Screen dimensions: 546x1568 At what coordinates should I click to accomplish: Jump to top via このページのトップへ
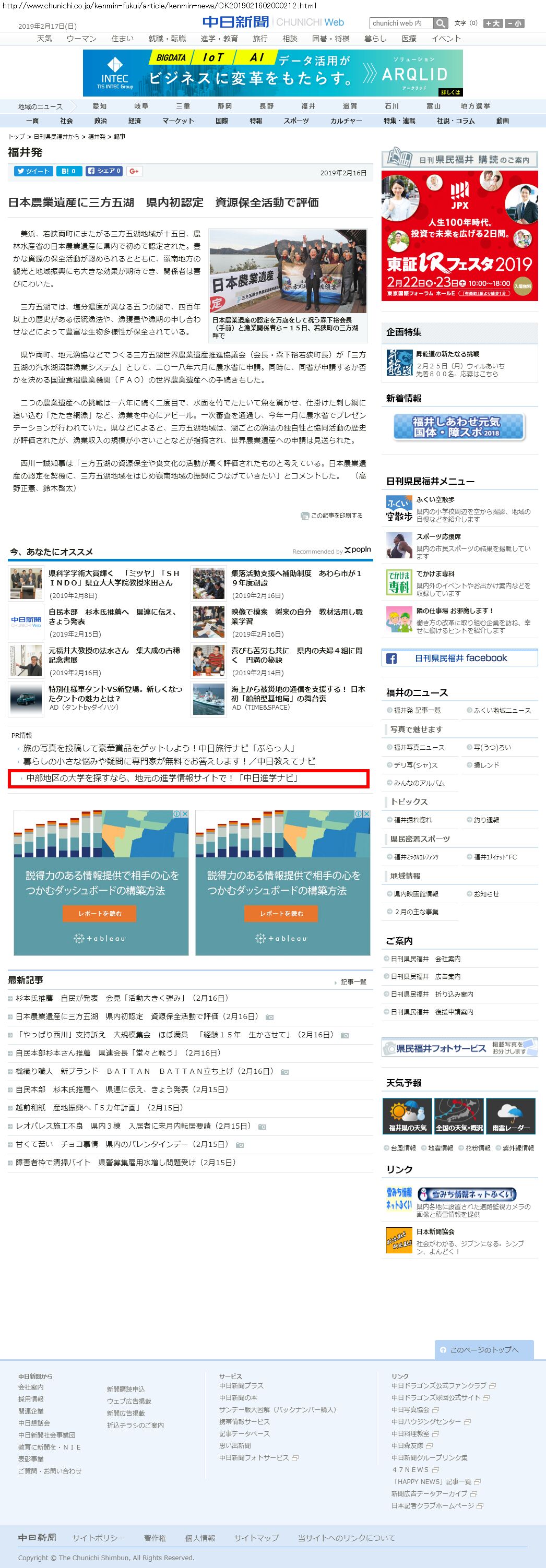click(x=484, y=1349)
